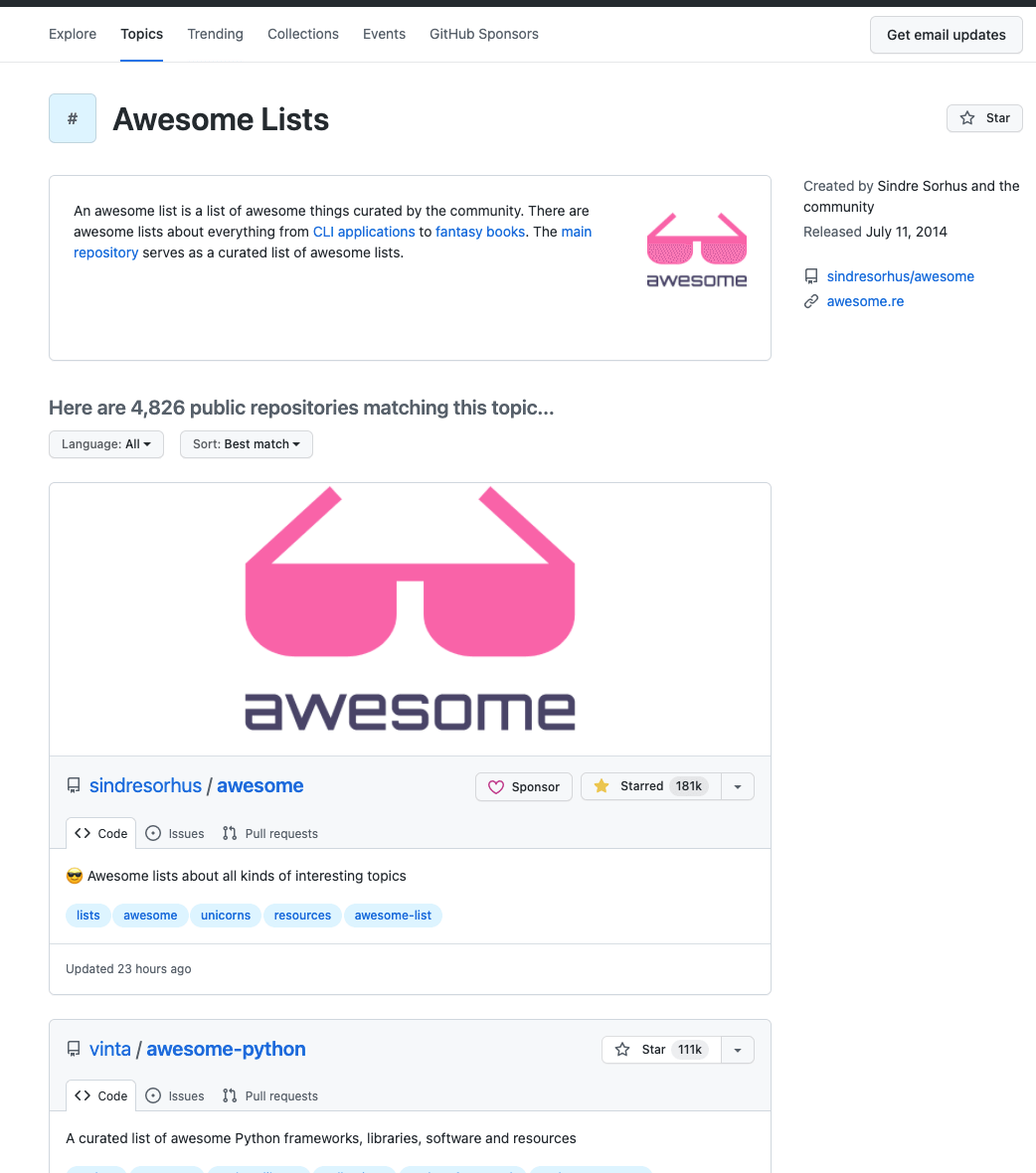This screenshot has width=1036, height=1173.
Task: Star the Awesome Lists topic
Action: (x=984, y=118)
